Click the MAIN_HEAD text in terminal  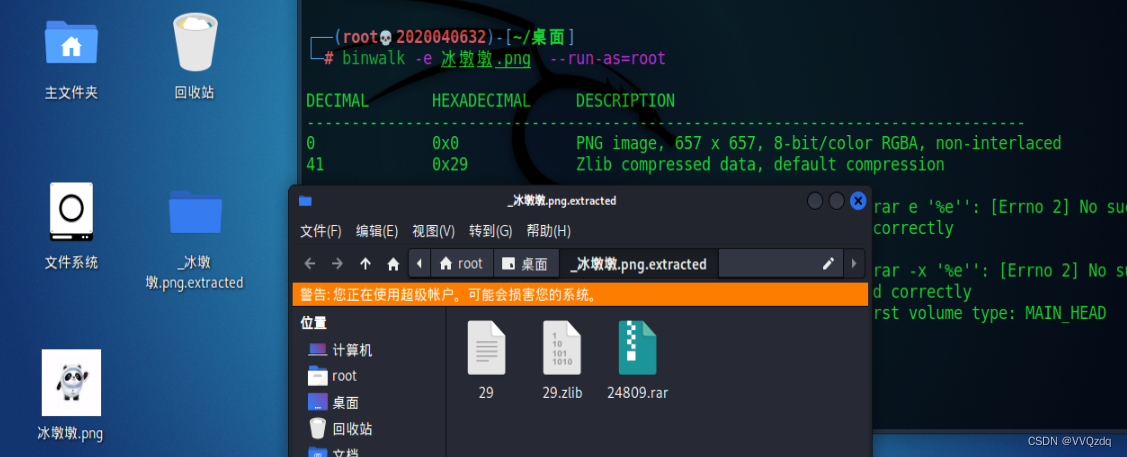[1065, 313]
